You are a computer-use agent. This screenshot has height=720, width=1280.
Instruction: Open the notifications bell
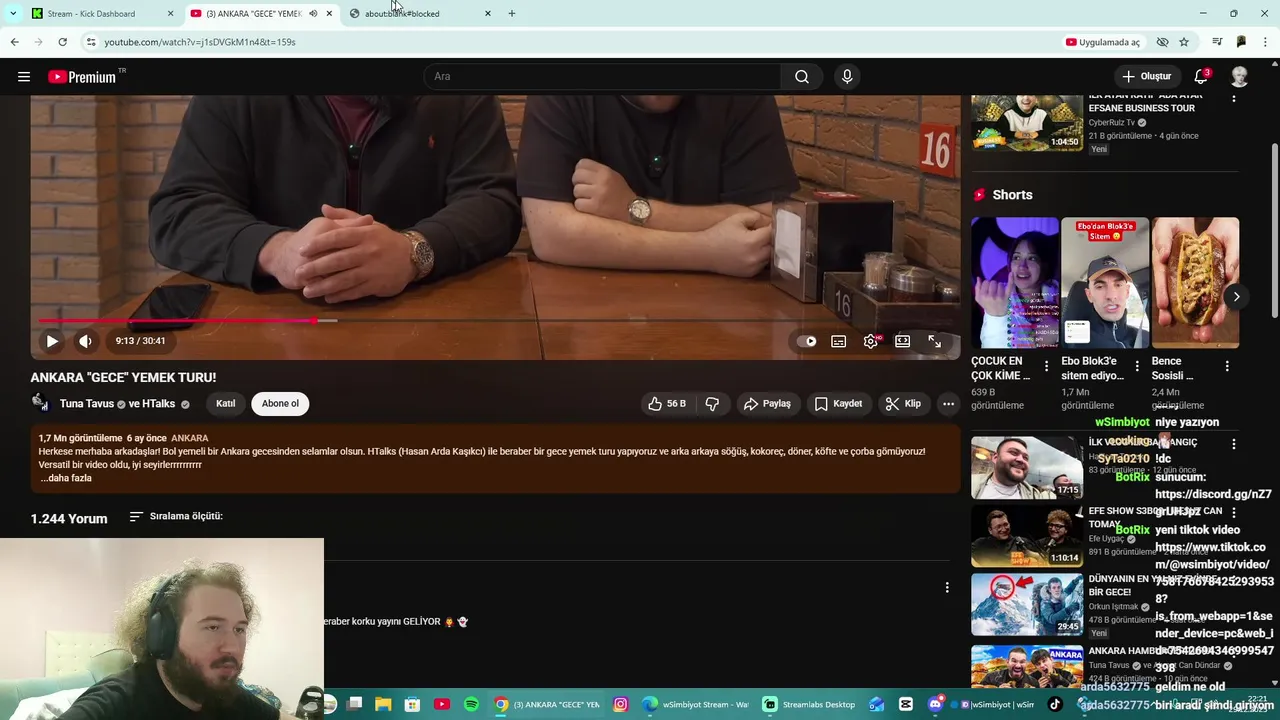[x=1201, y=77]
